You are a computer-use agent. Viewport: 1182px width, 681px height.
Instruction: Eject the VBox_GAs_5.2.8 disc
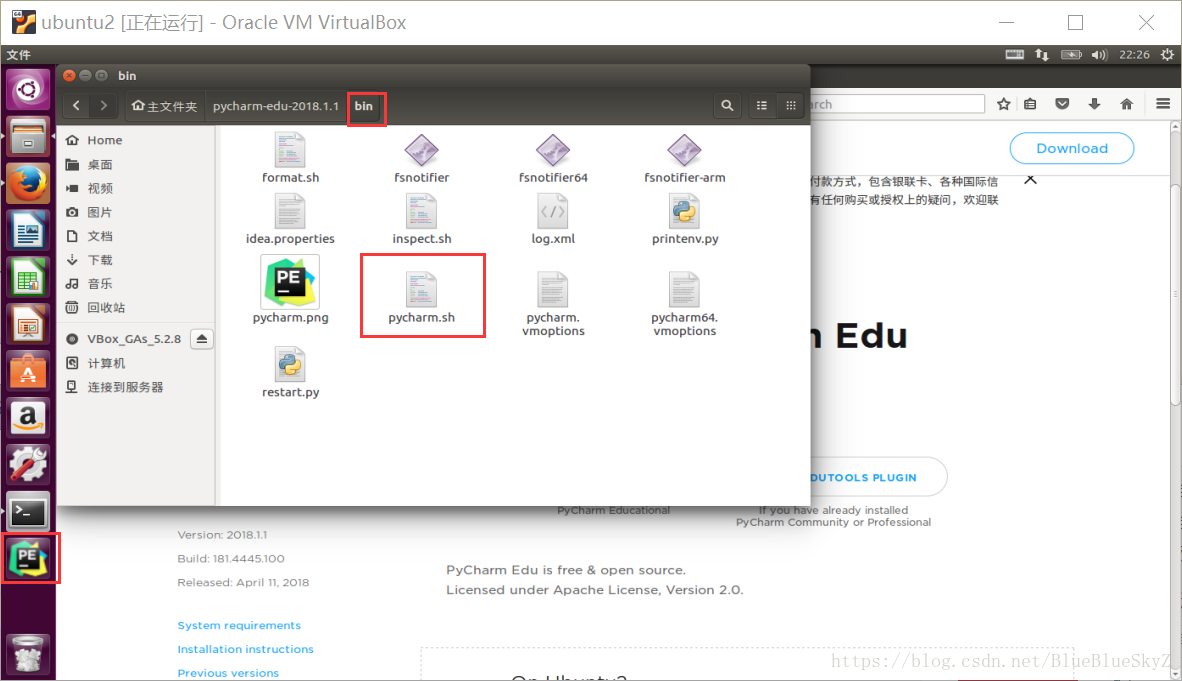click(201, 339)
